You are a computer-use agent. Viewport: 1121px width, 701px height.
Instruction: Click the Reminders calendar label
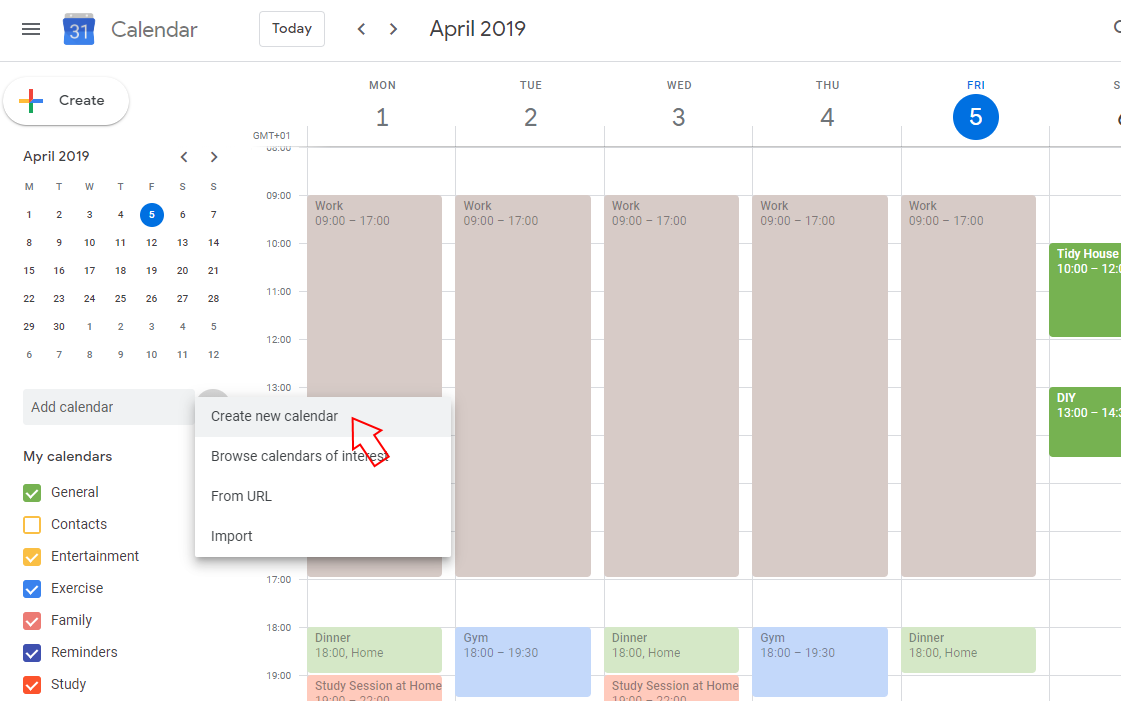pos(84,652)
